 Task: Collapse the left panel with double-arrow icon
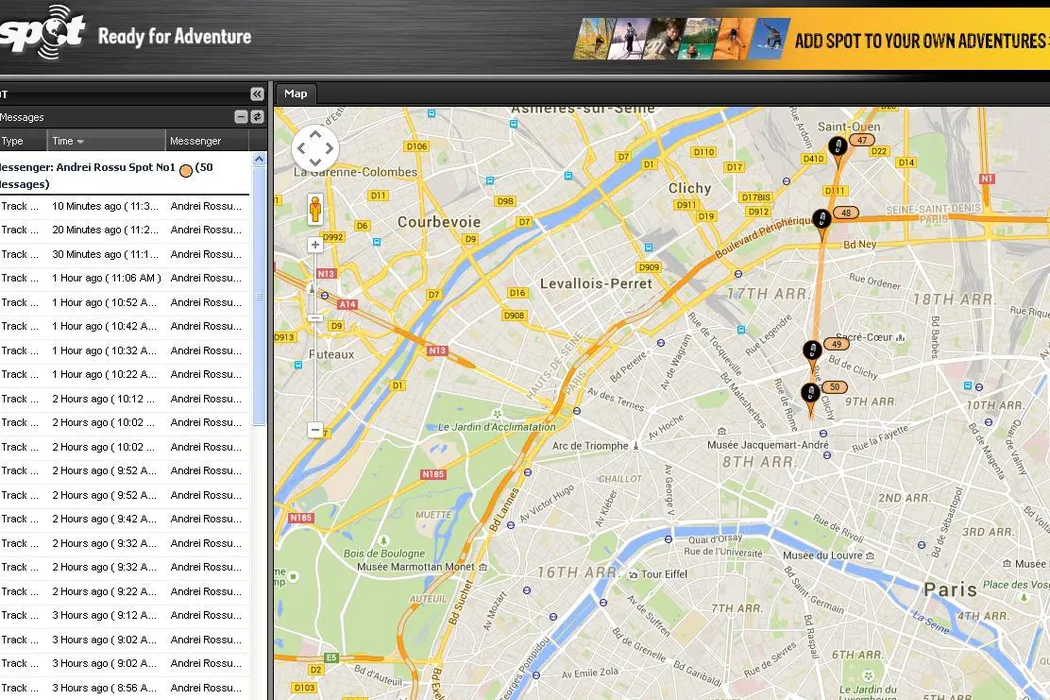click(257, 94)
